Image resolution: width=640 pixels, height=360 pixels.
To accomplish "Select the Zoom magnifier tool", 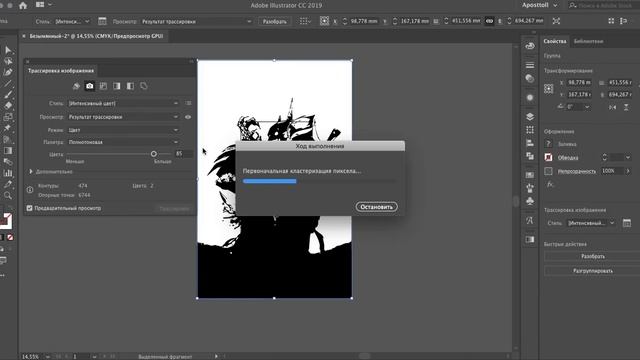I will click(x=8, y=196).
